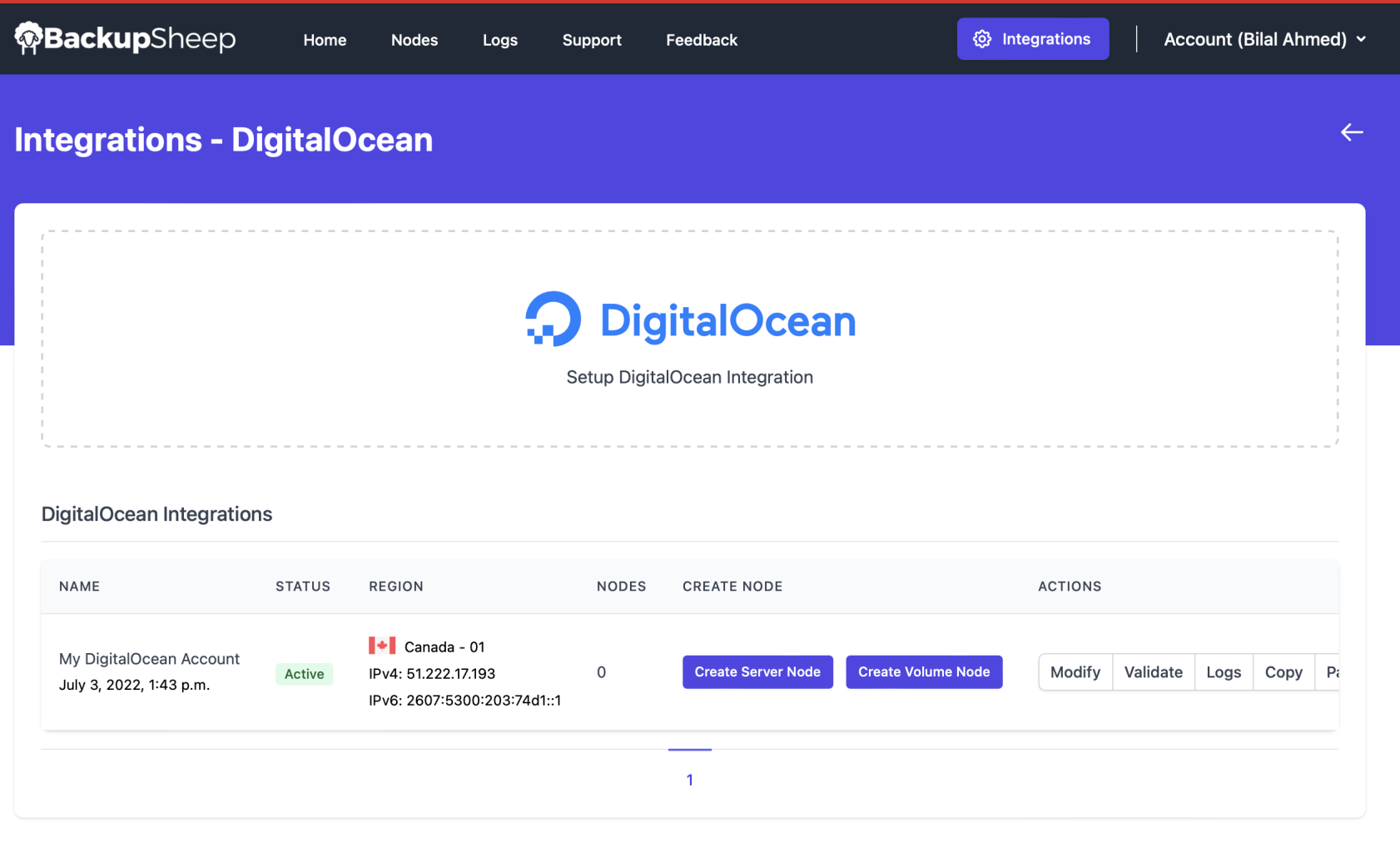The height and width of the screenshot is (852, 1400).
Task: Click the Integrations - DigitalOcean page title
Action: point(224,140)
